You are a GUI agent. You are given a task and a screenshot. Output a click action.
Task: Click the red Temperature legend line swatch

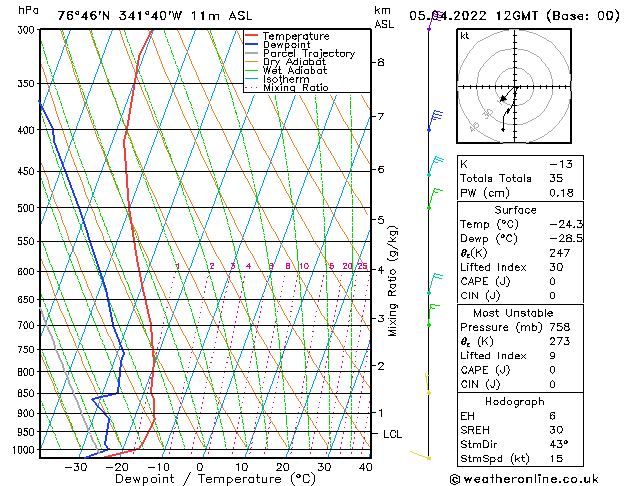[252, 36]
